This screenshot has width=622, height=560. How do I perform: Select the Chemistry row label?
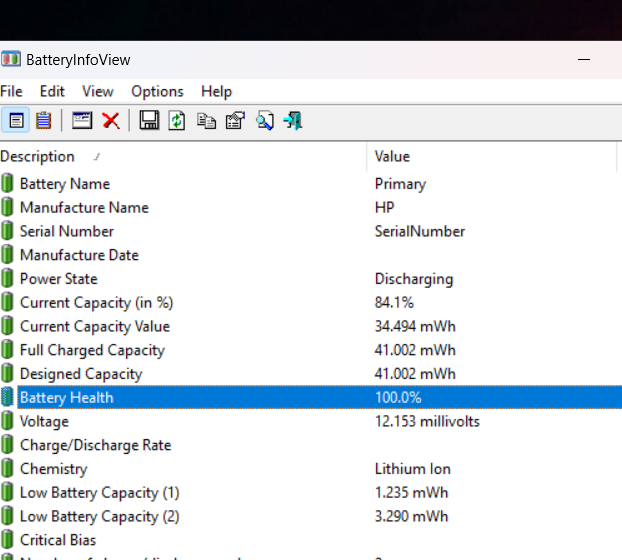point(54,469)
